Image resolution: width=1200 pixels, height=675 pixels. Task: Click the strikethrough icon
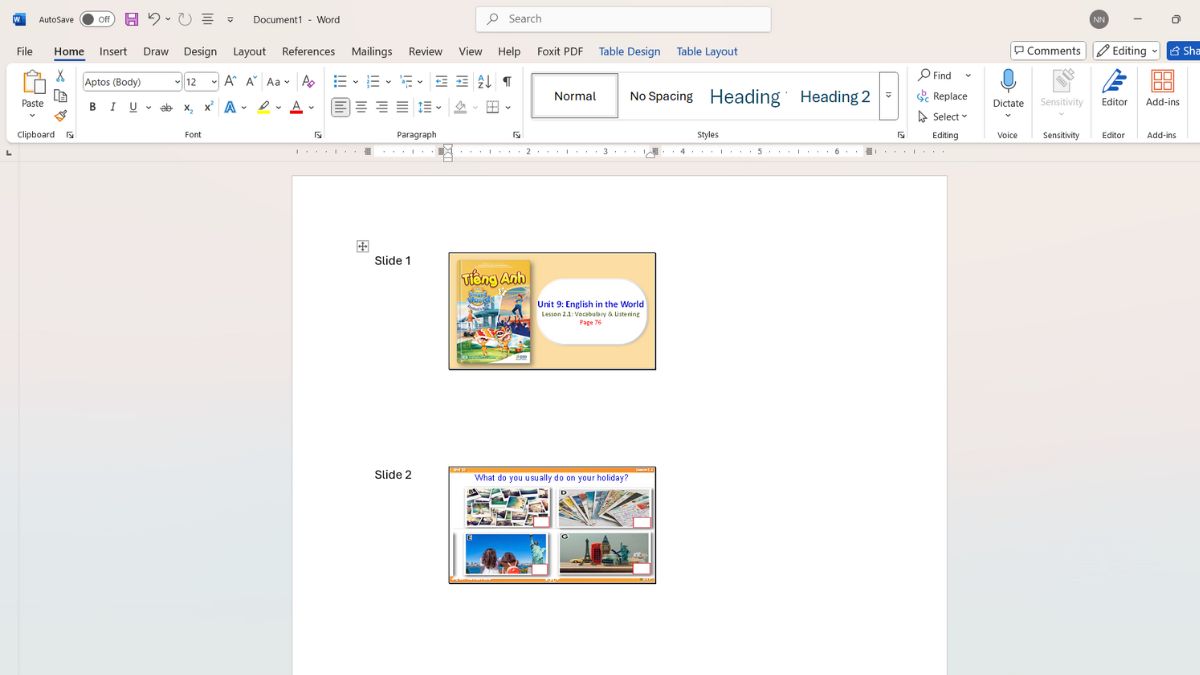pyautogui.click(x=166, y=107)
